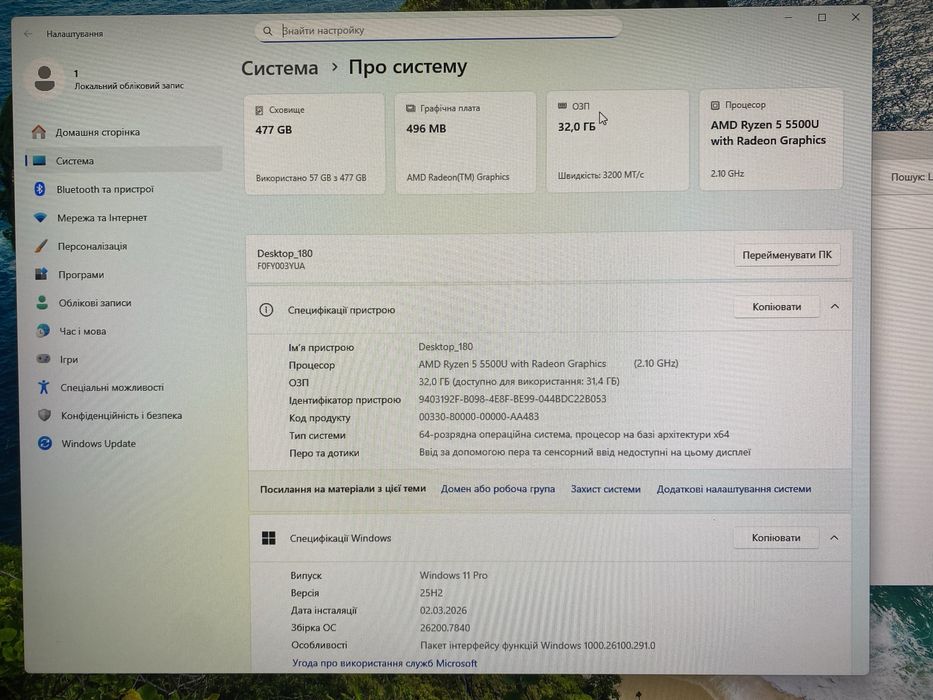Click the processor chip icon on Процесор card
Image resolution: width=933 pixels, height=700 pixels.
click(715, 105)
